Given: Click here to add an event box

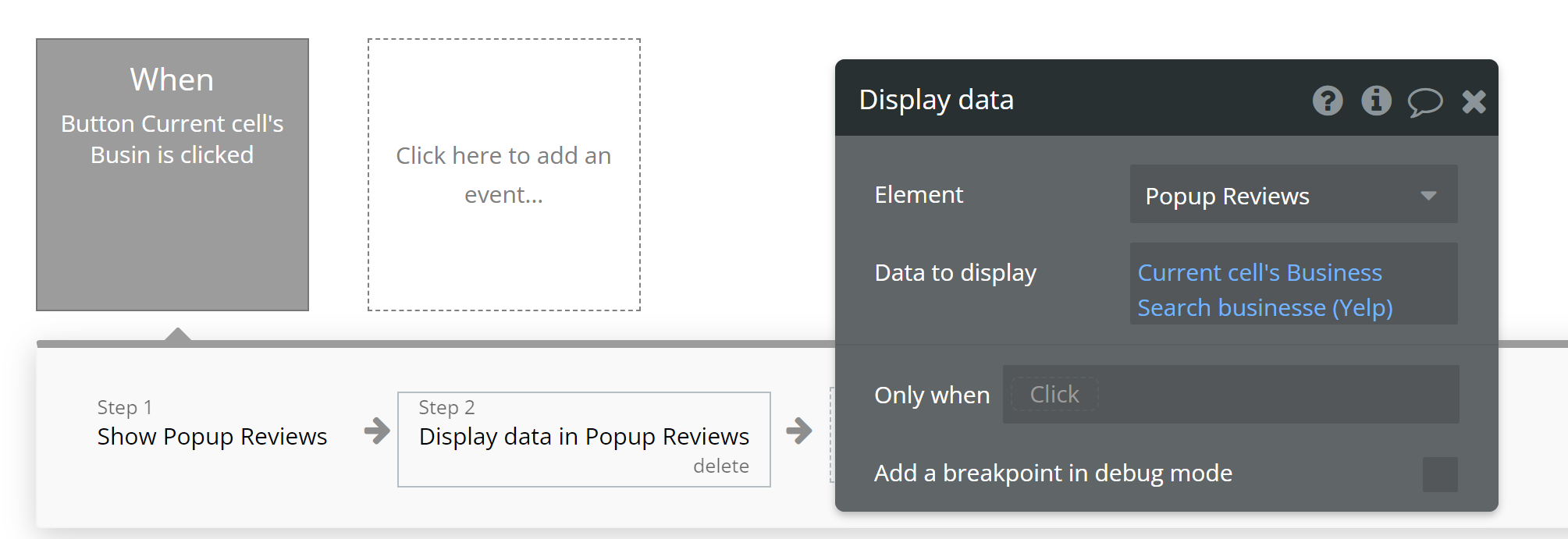Looking at the screenshot, I should point(503,175).
